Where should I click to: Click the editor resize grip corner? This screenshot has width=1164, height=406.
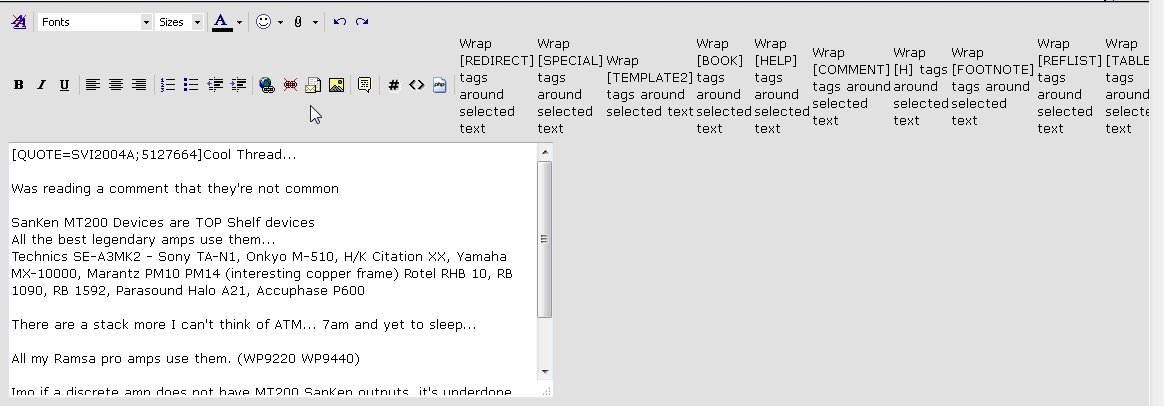pyautogui.click(x=546, y=390)
